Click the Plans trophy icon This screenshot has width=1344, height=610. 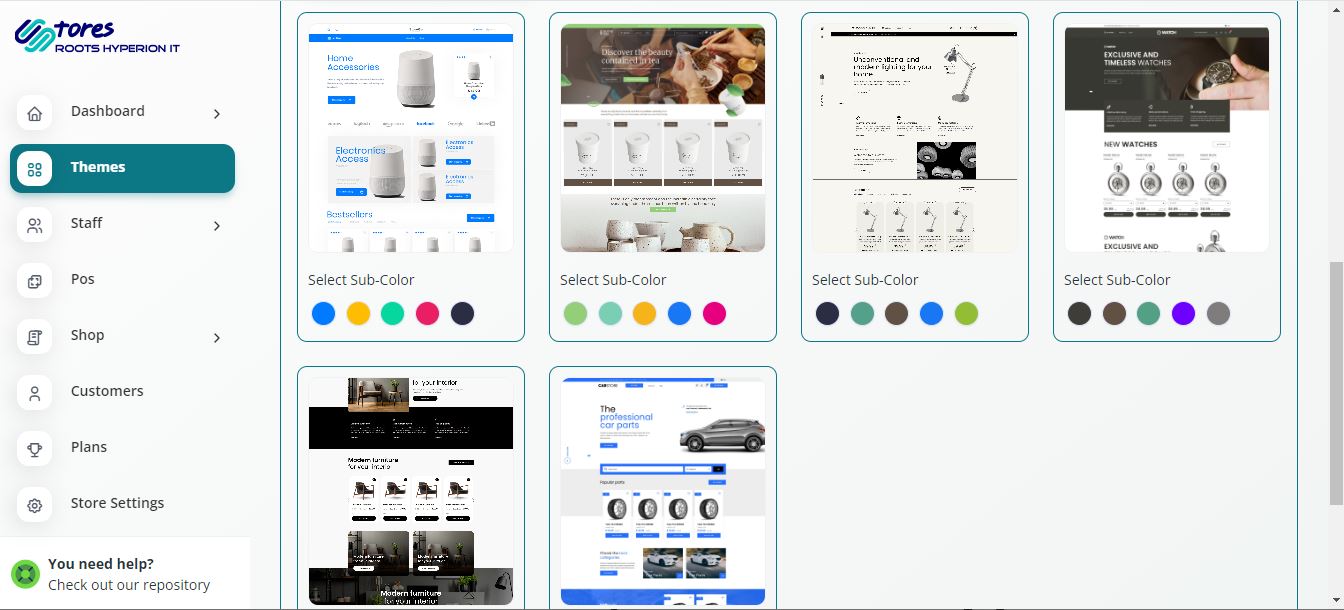click(35, 449)
